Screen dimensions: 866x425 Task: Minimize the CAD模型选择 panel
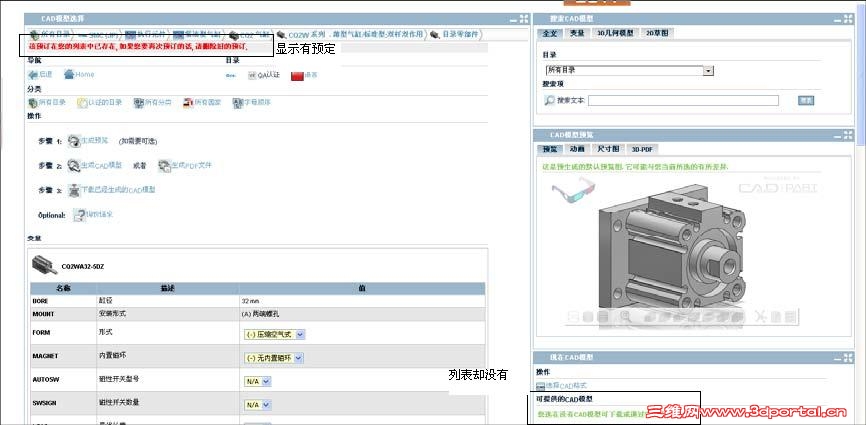pyautogui.click(x=513, y=19)
